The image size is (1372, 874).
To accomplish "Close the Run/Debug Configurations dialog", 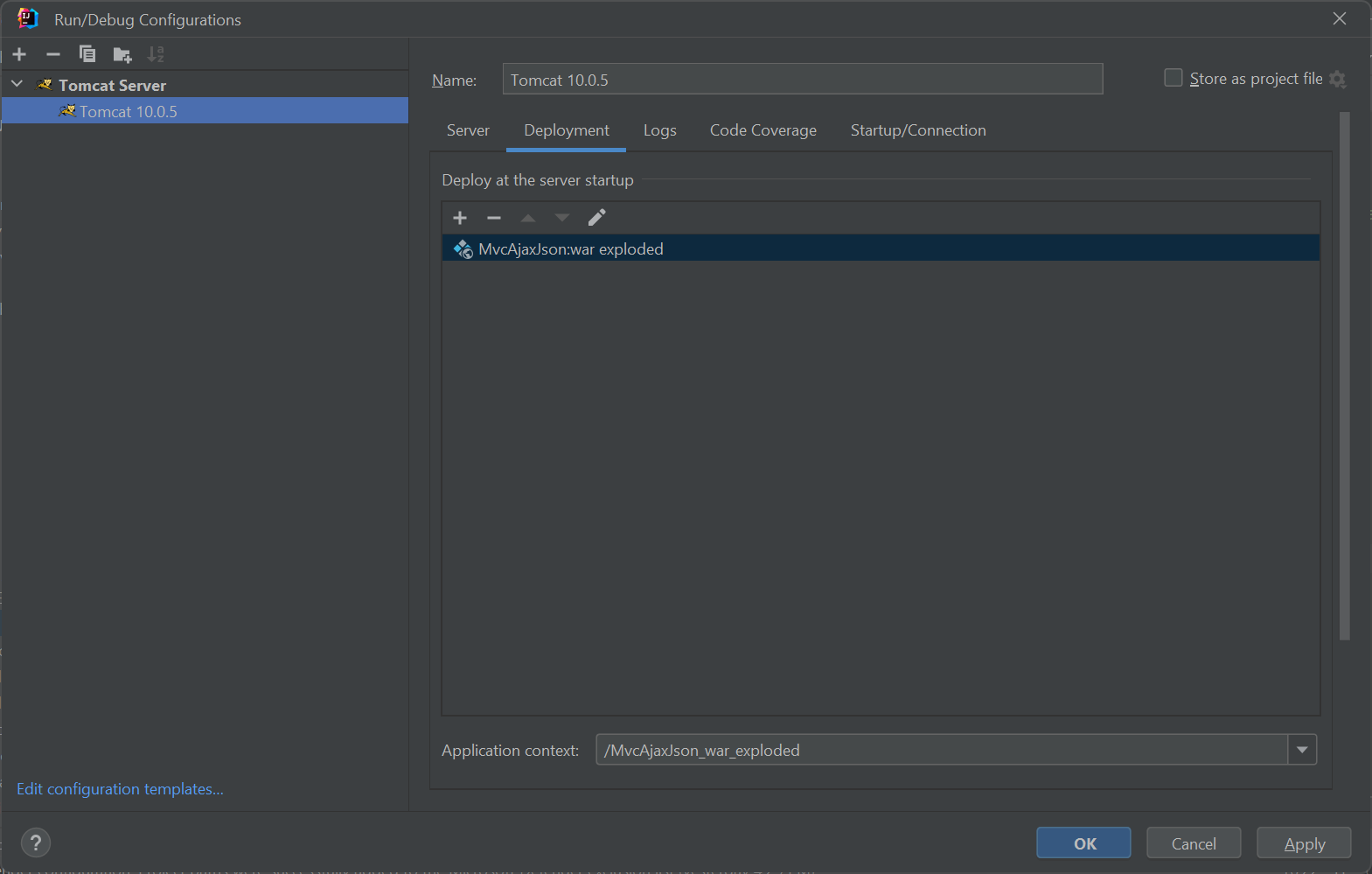I will [x=1340, y=18].
